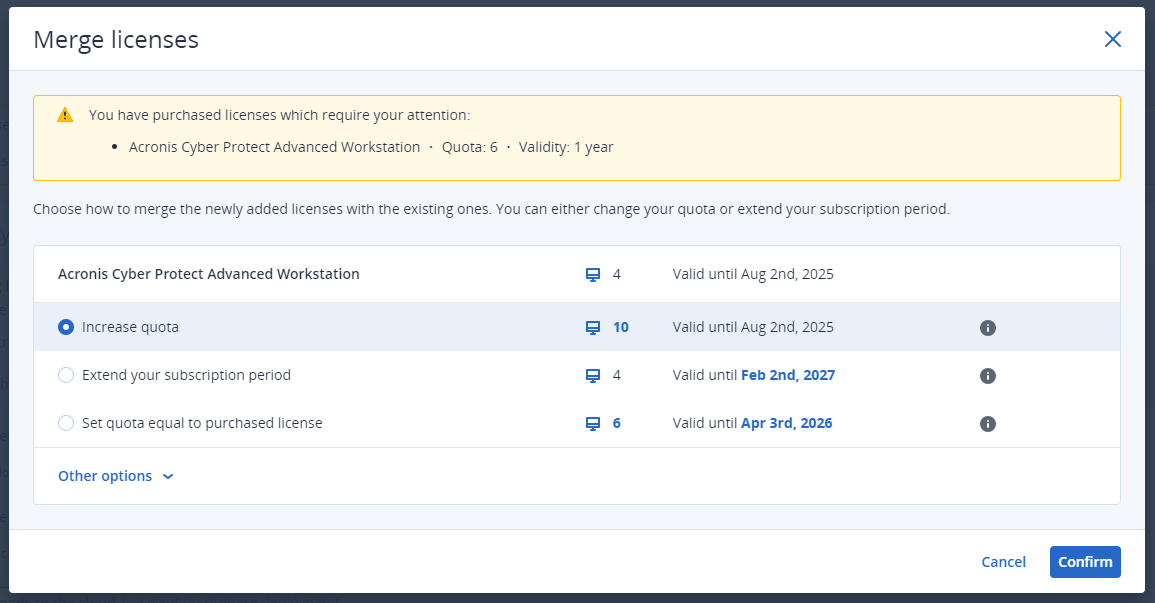Select the Increase quota radio button
Screen dimensions: 1155x603
point(65,327)
